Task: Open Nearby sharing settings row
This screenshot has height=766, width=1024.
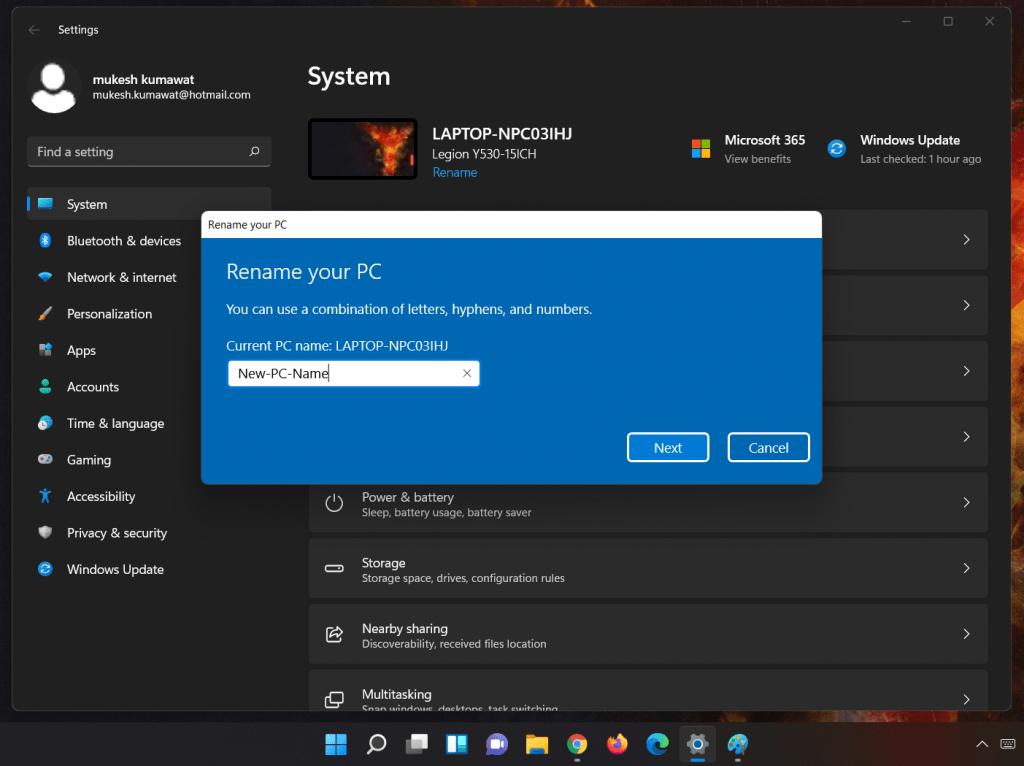Action: click(648, 634)
